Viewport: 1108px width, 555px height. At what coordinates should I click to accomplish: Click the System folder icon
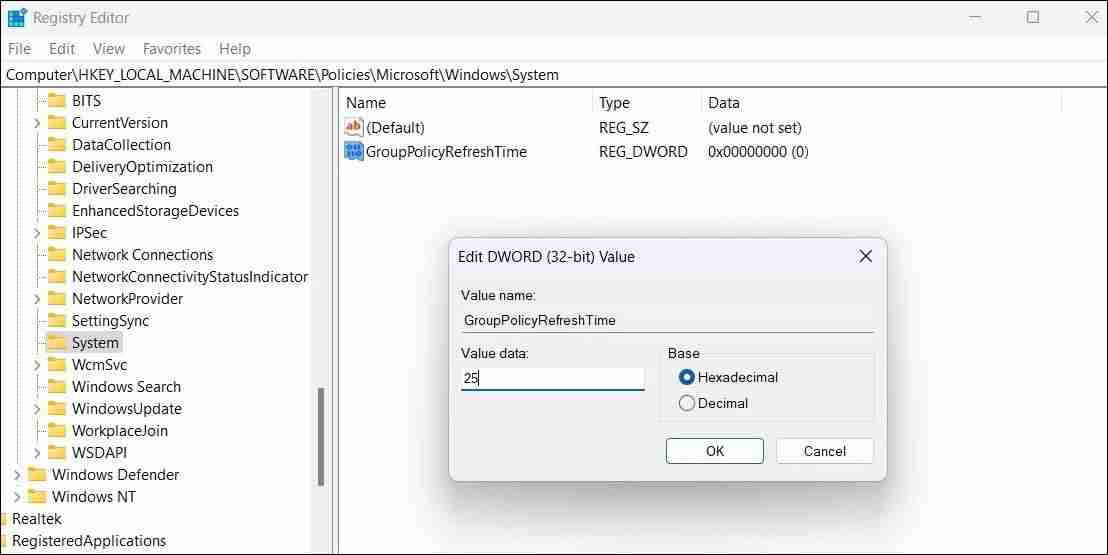click(57, 342)
